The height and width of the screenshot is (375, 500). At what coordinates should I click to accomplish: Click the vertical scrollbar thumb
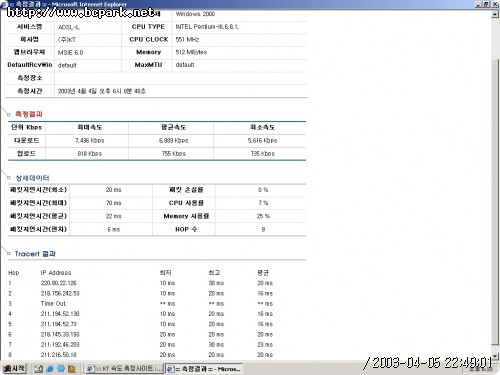[495, 202]
